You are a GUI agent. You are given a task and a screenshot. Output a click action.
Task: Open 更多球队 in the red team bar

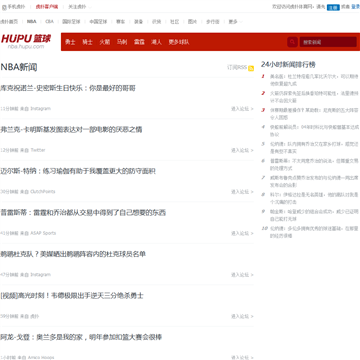(179, 42)
